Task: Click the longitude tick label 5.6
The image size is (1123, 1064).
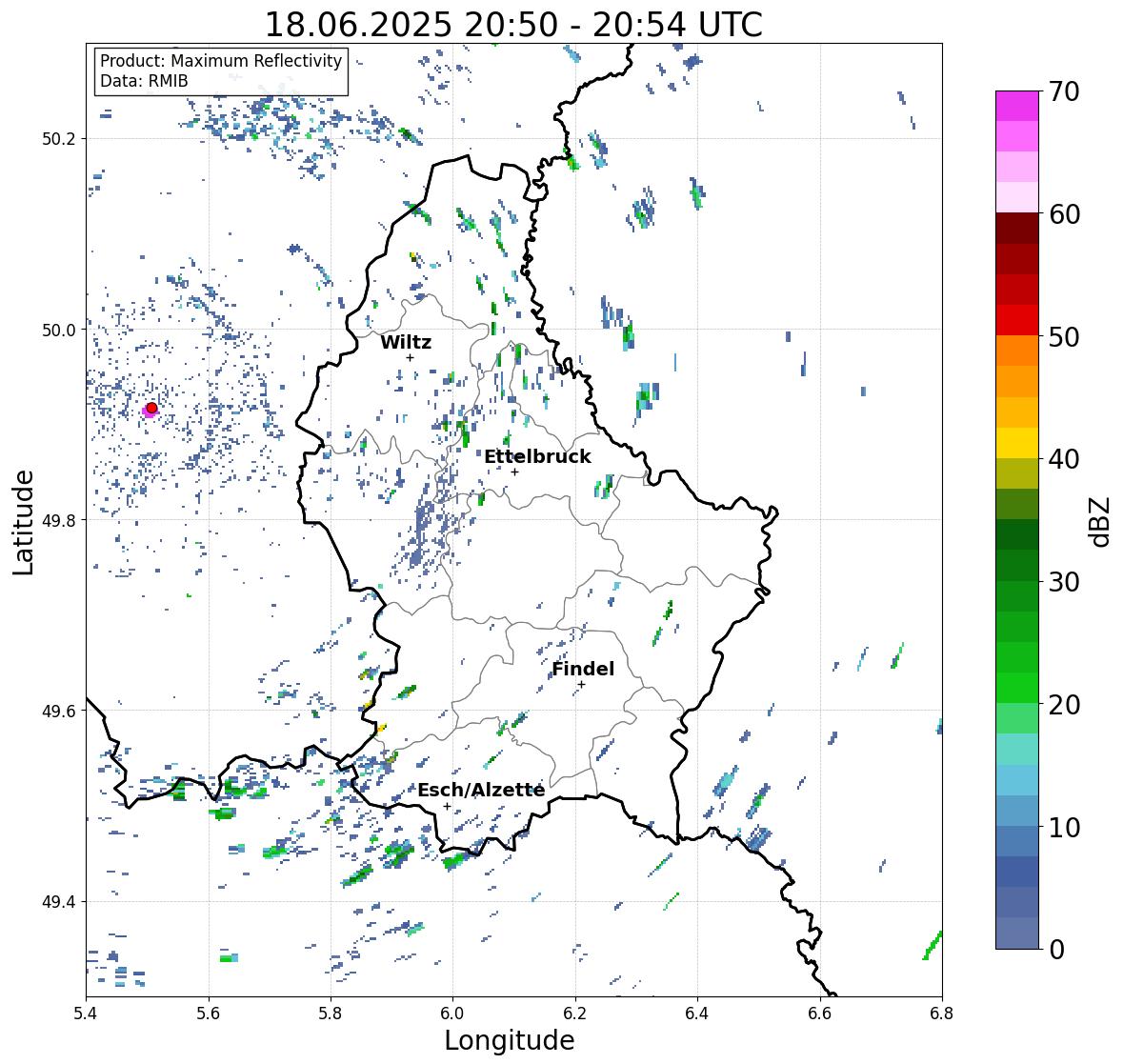Action: pos(209,1013)
